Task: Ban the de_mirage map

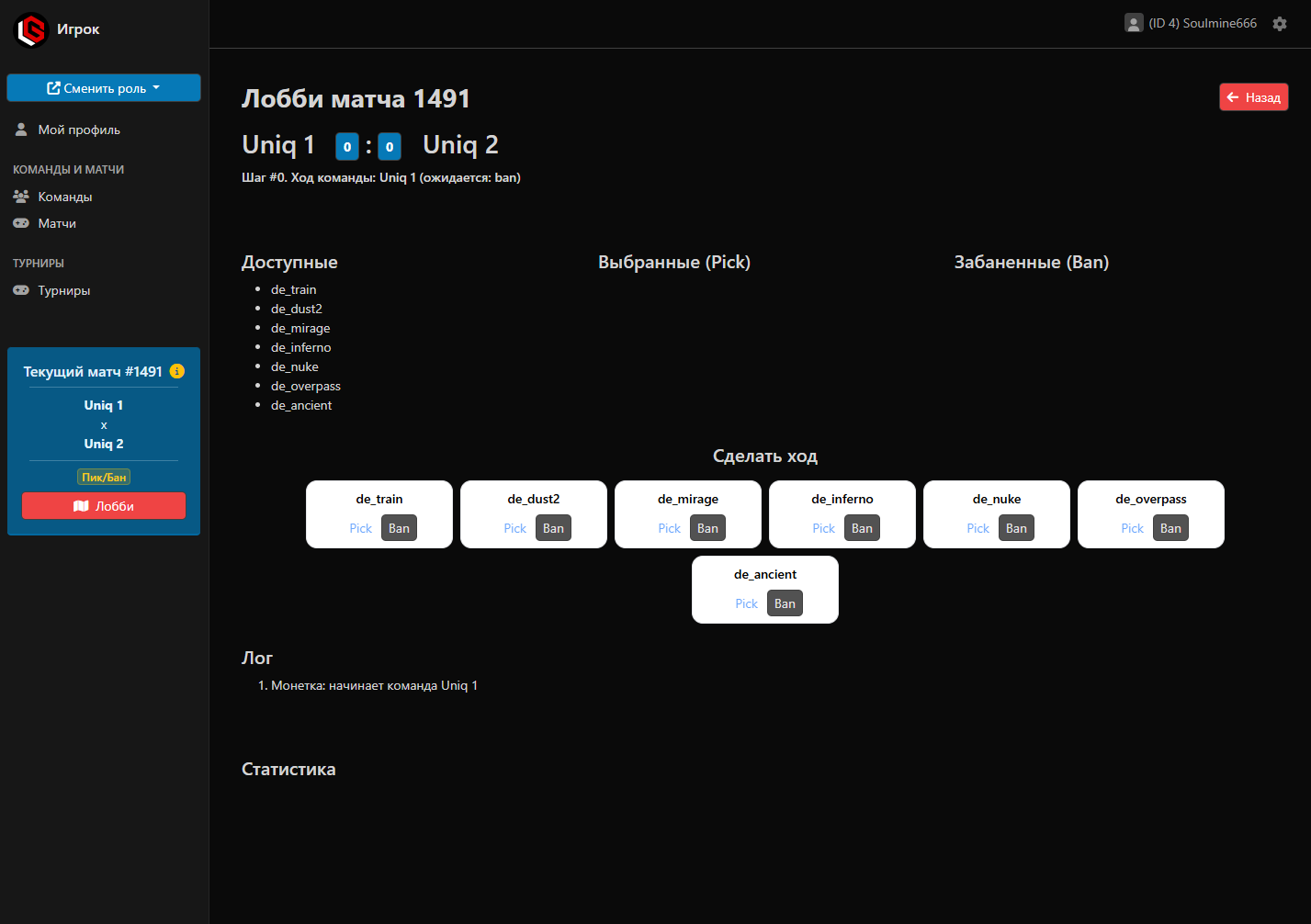Action: pos(707,528)
